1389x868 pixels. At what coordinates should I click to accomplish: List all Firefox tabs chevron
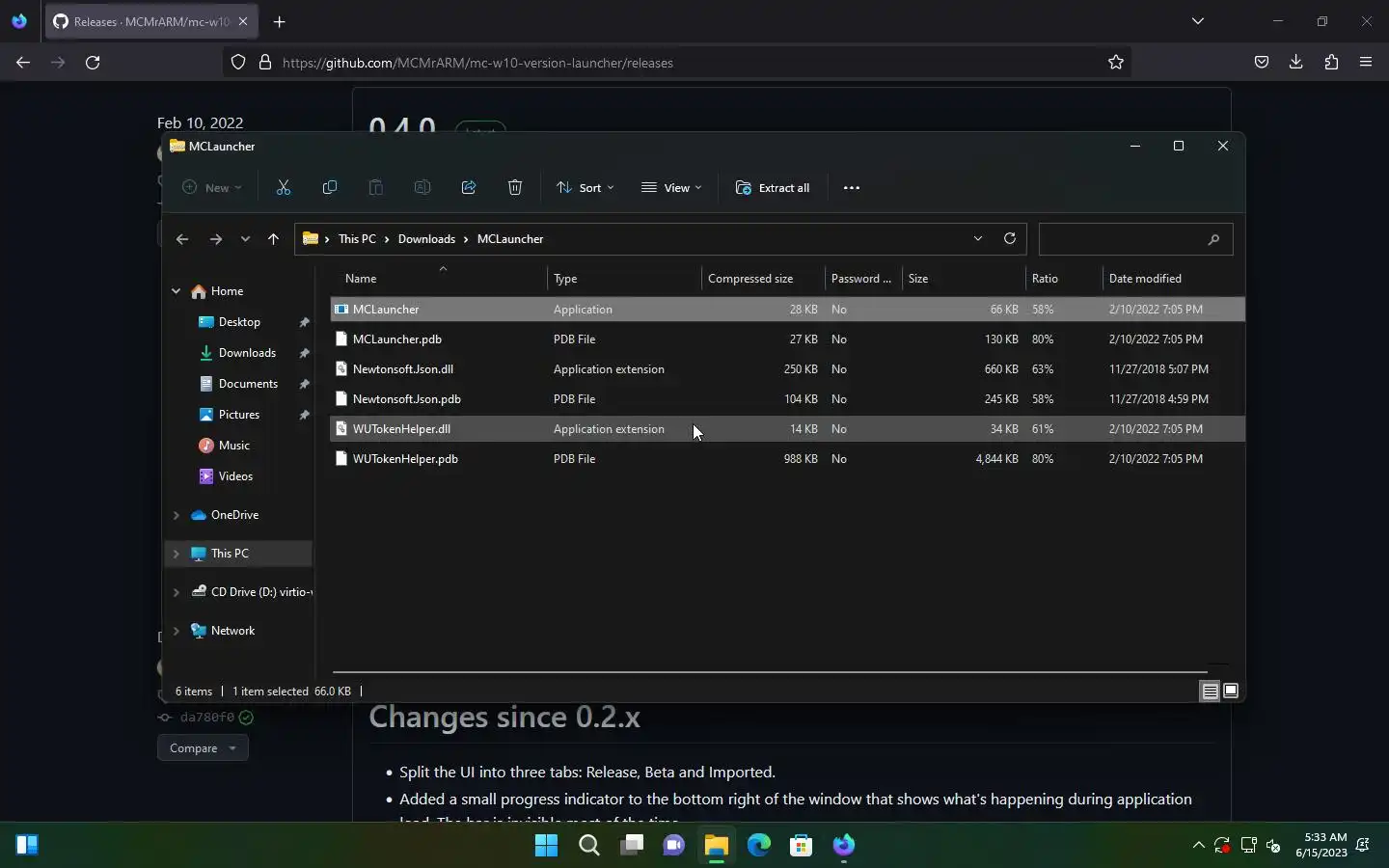point(1198,21)
